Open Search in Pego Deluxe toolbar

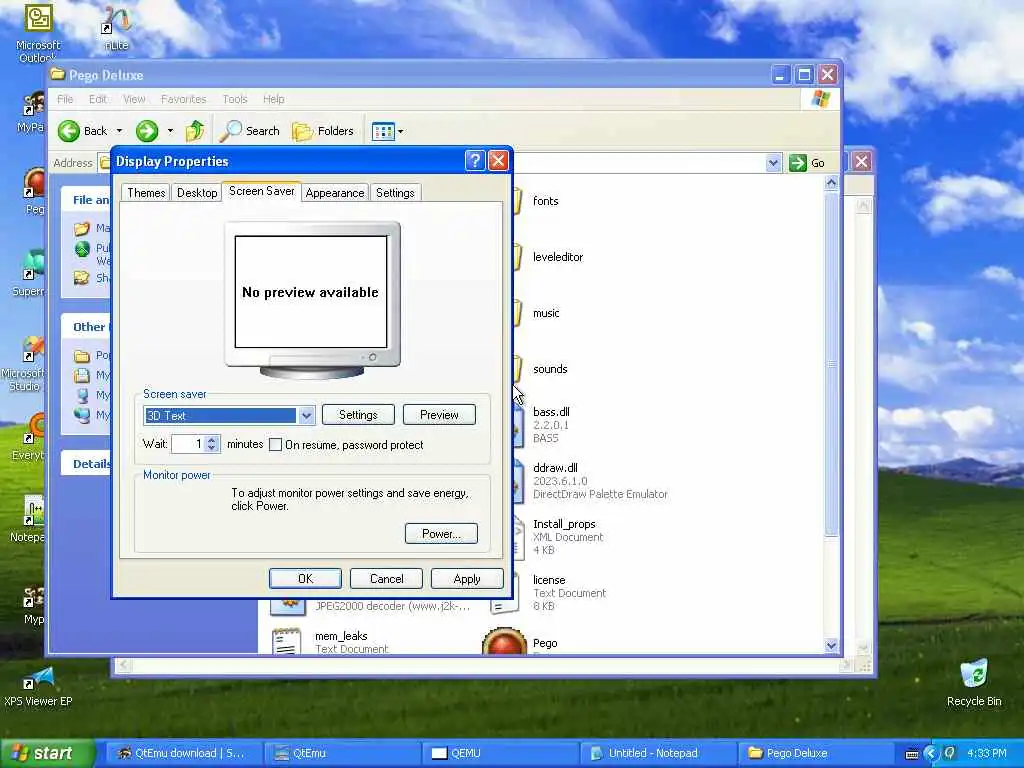pyautogui.click(x=249, y=131)
